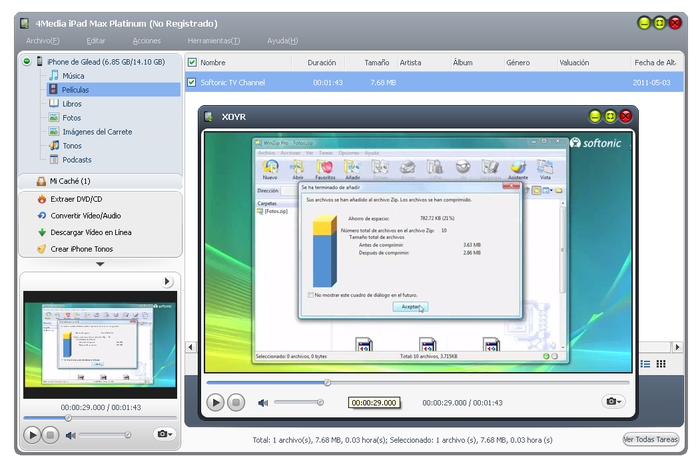Click Ver Todas Tareas button

pos(651,439)
